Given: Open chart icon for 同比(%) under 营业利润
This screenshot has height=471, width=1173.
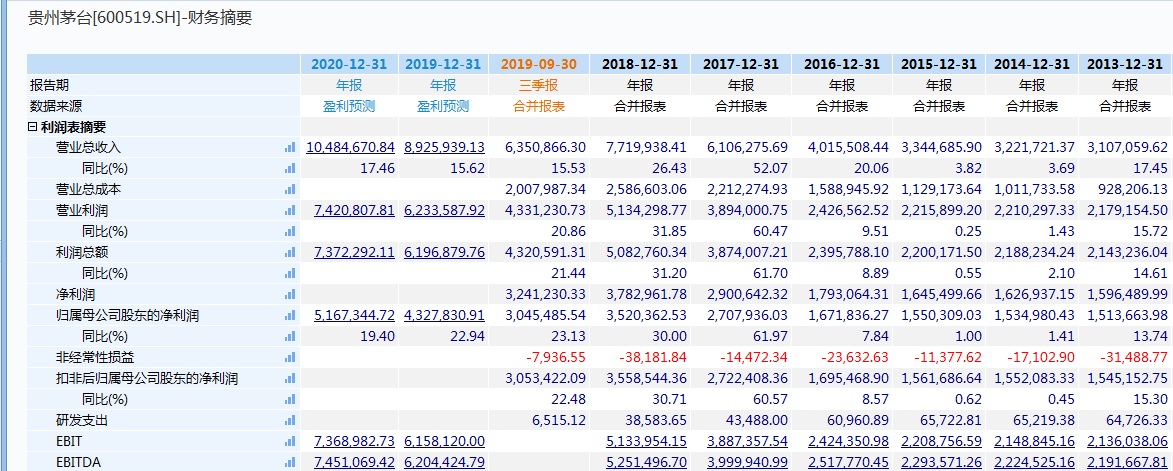Looking at the screenshot, I should (x=290, y=232).
